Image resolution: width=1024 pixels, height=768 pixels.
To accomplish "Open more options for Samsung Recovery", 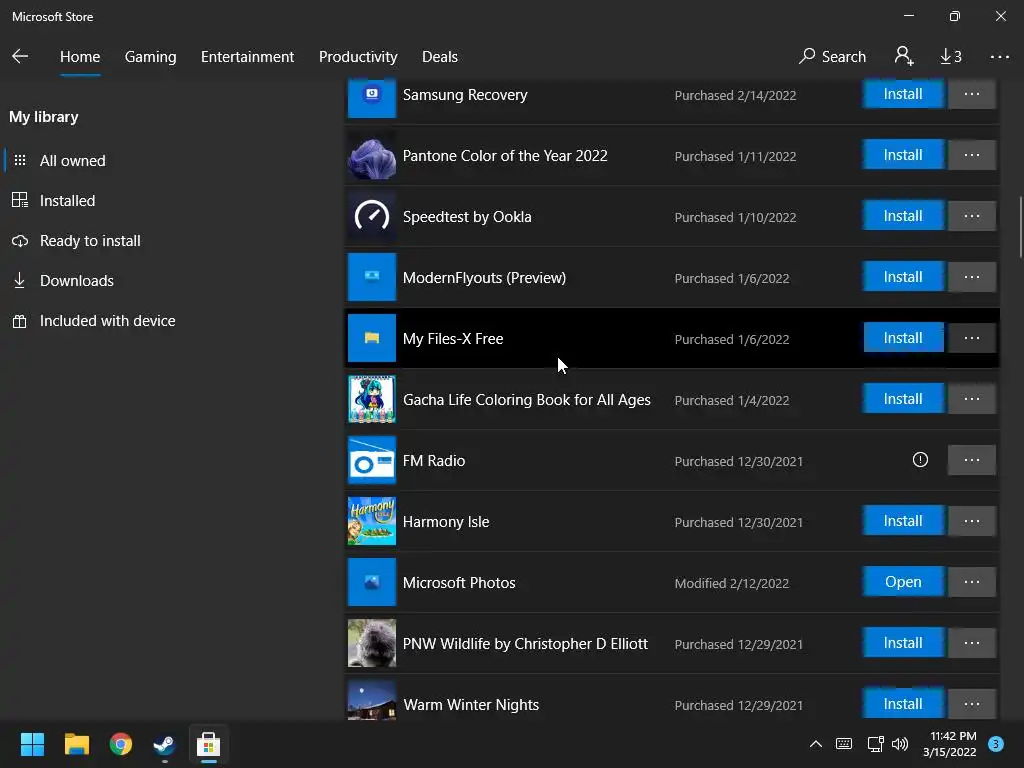I will pyautogui.click(x=972, y=94).
